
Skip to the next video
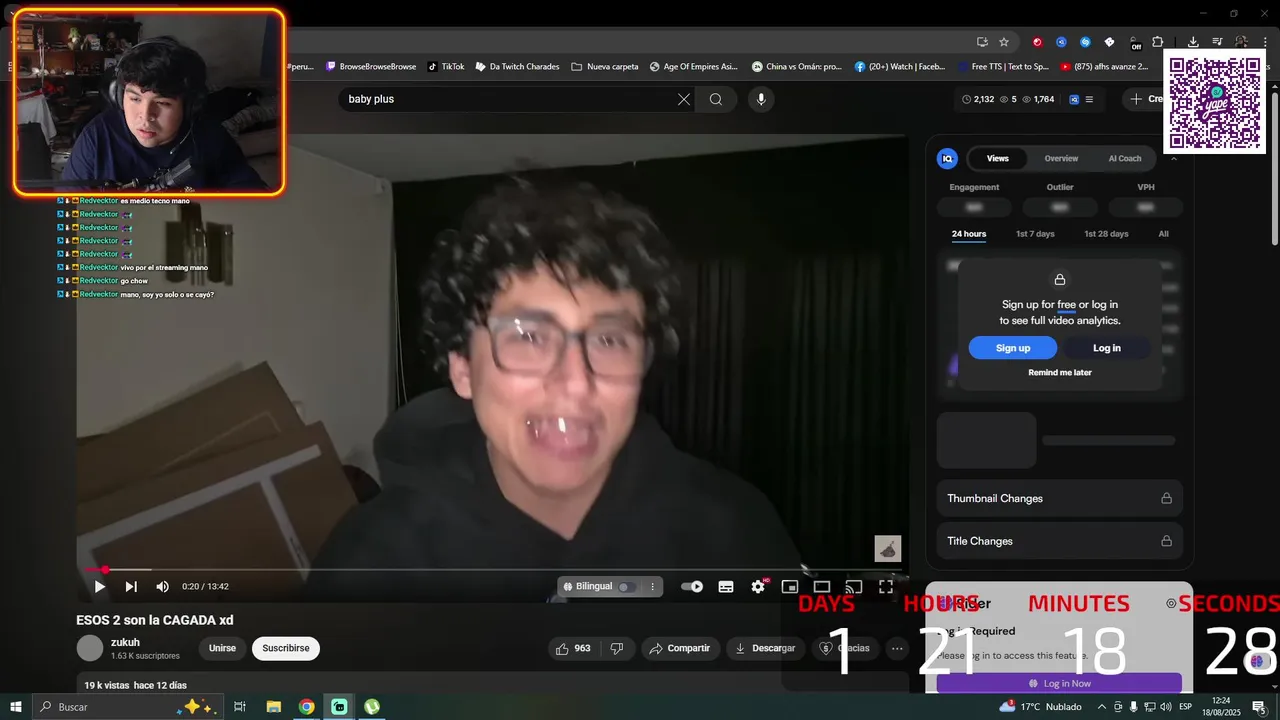click(x=131, y=587)
